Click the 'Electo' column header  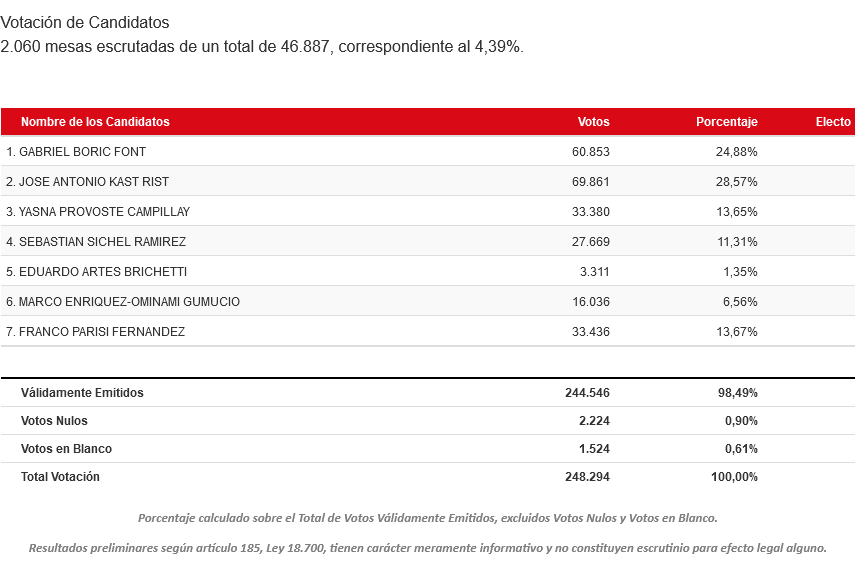(x=833, y=122)
